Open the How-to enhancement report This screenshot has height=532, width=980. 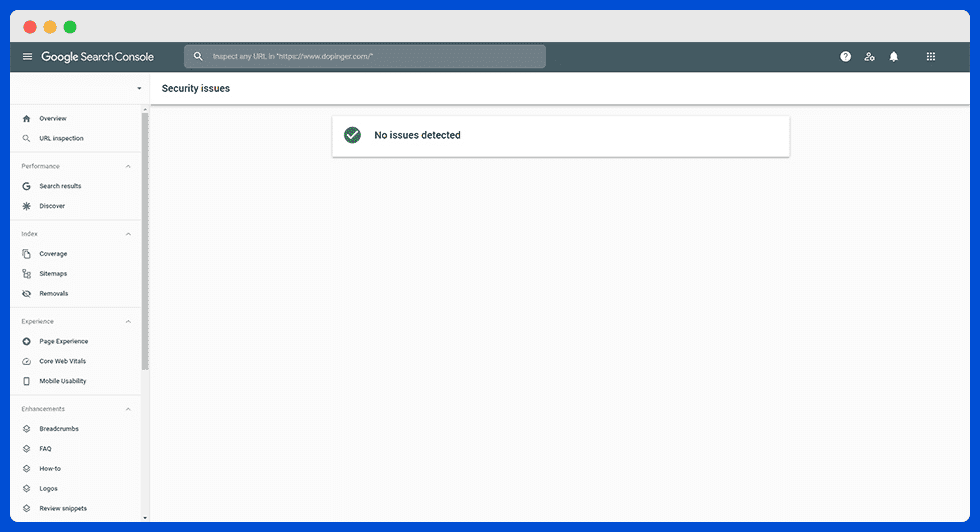tap(50, 468)
